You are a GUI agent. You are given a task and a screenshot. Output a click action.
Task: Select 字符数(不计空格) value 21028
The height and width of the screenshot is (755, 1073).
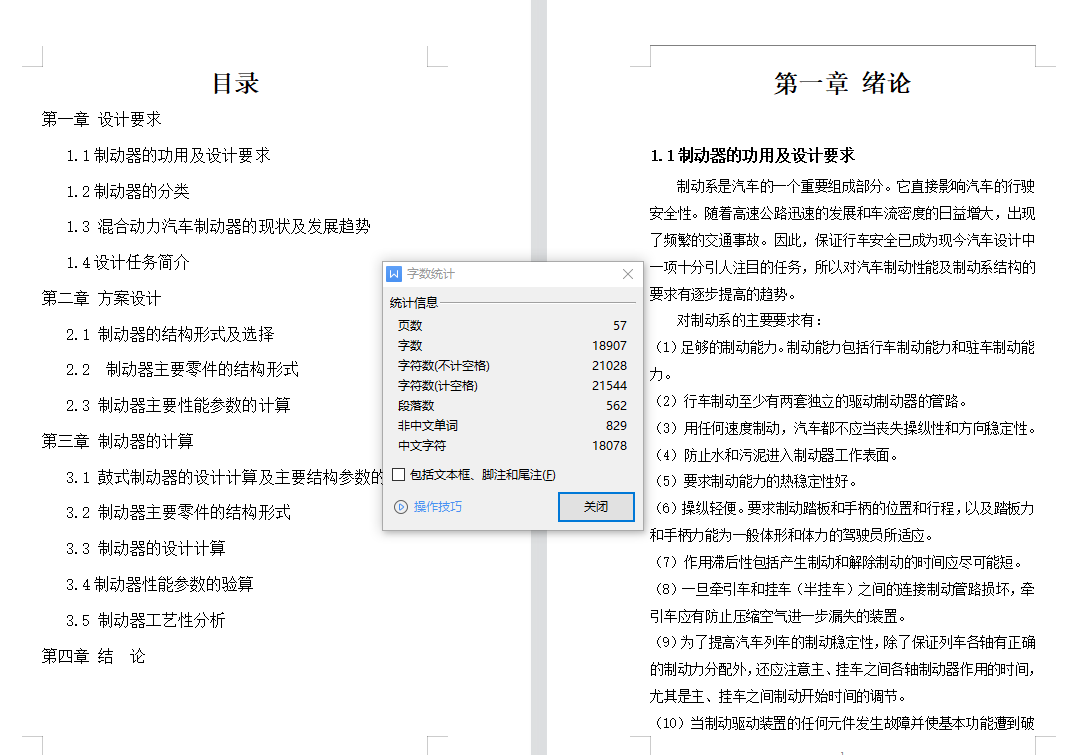pyautogui.click(x=609, y=366)
